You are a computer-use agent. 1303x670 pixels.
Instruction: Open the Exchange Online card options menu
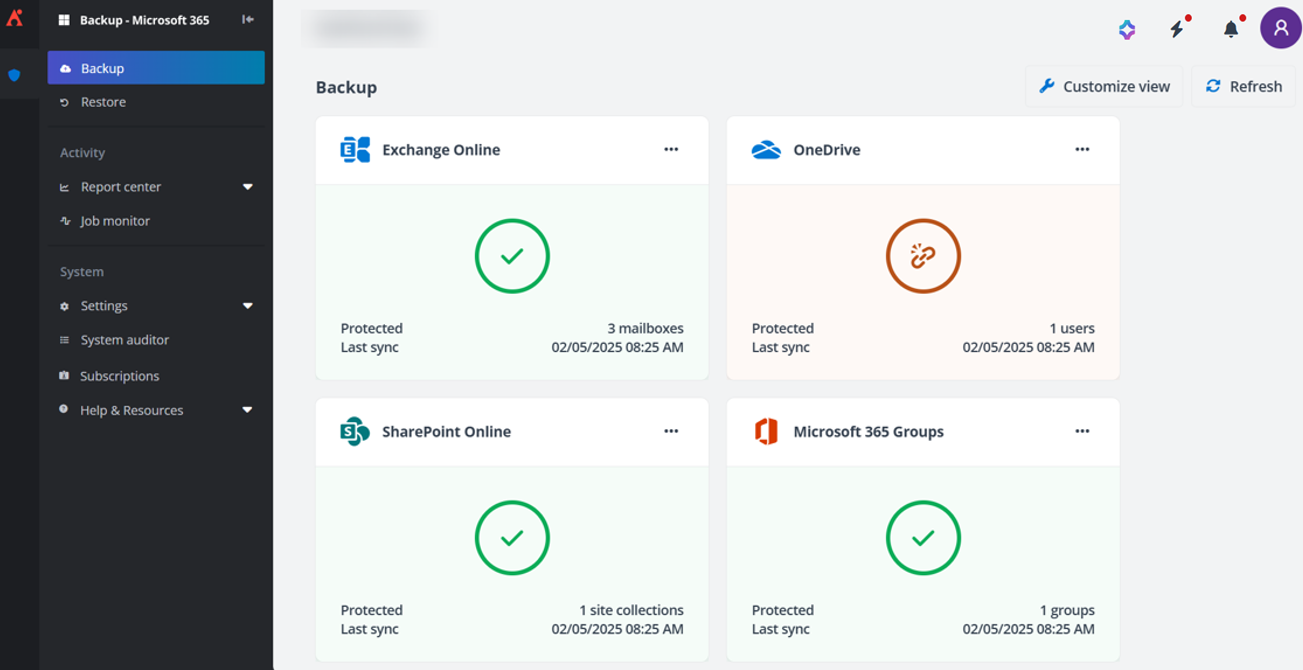point(671,149)
